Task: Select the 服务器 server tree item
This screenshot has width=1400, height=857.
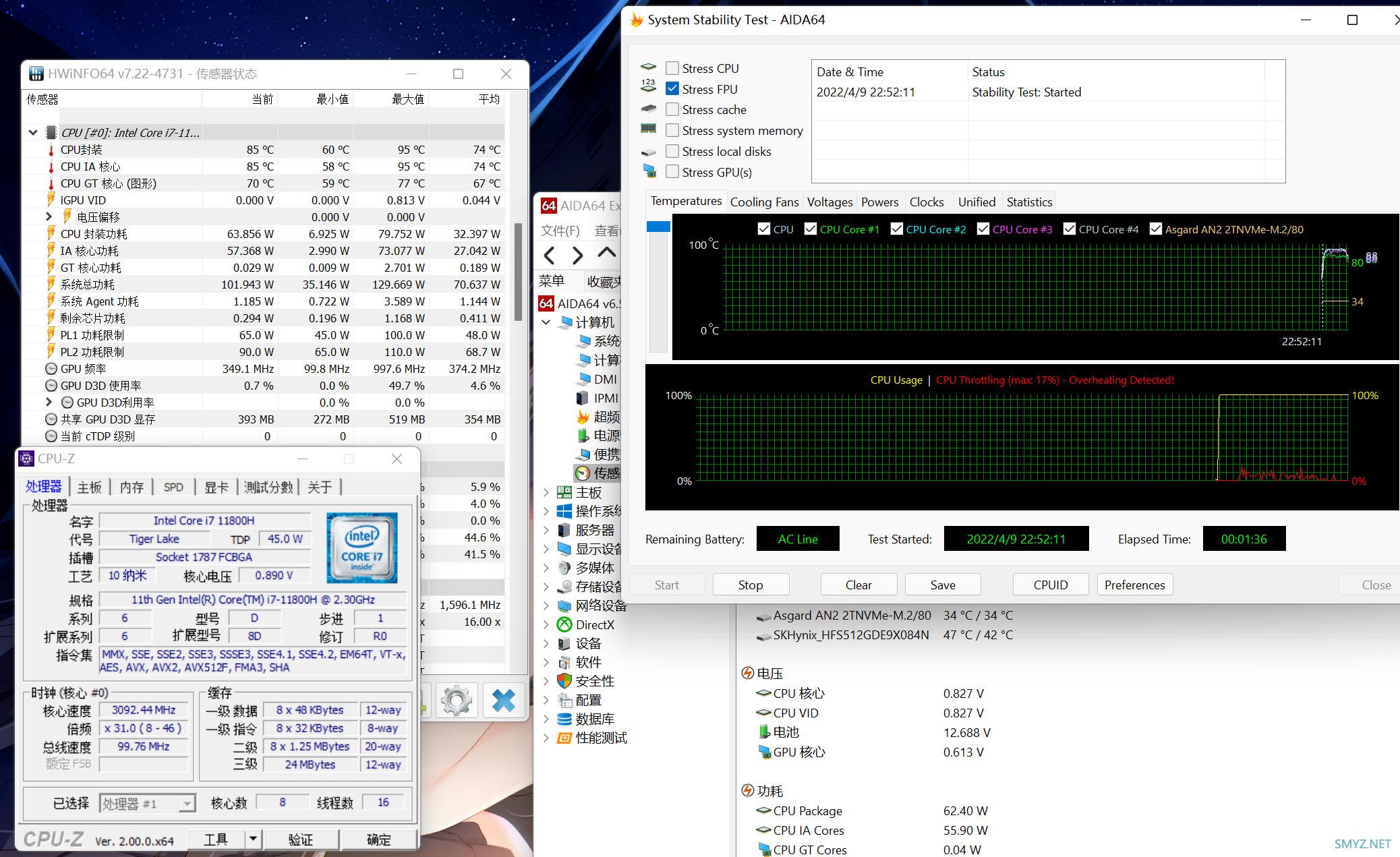Action: [587, 530]
